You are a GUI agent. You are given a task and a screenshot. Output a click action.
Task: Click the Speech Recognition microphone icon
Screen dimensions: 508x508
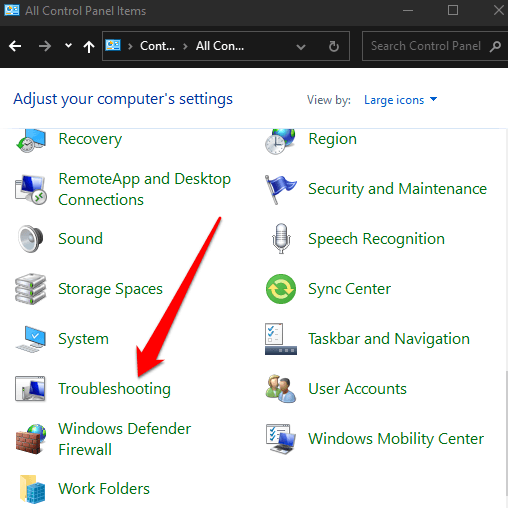pyautogui.click(x=281, y=239)
